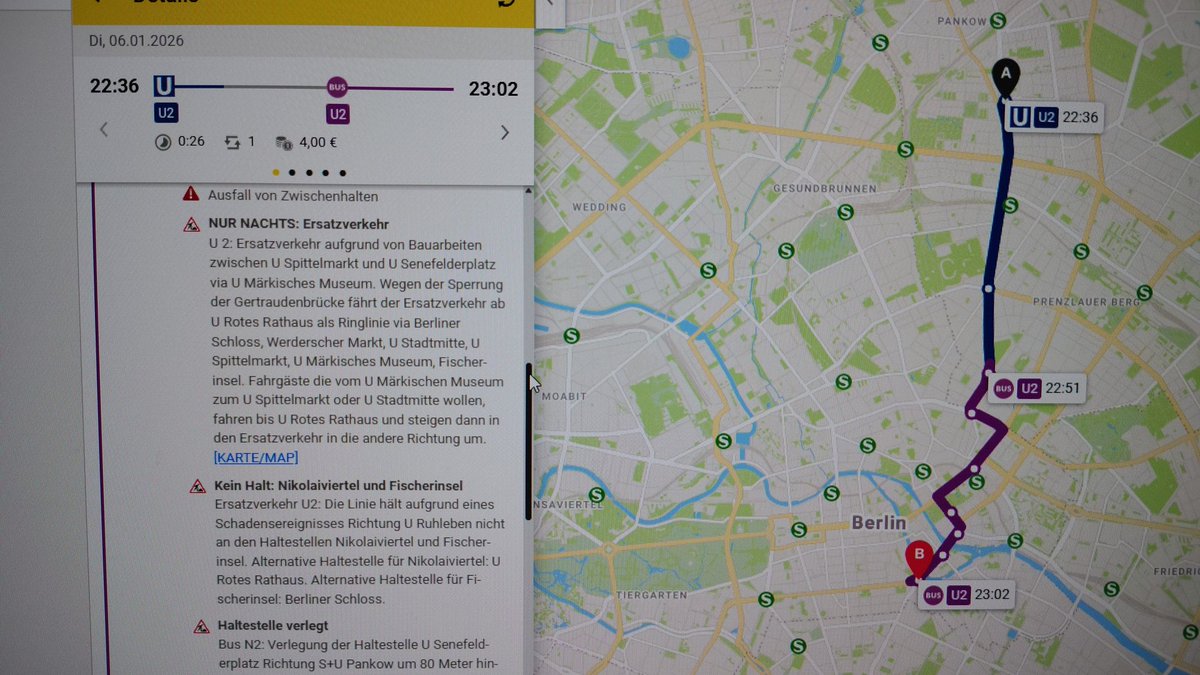Image resolution: width=1200 pixels, height=675 pixels.
Task: Select the fourth pagination dot
Action: [x=326, y=172]
